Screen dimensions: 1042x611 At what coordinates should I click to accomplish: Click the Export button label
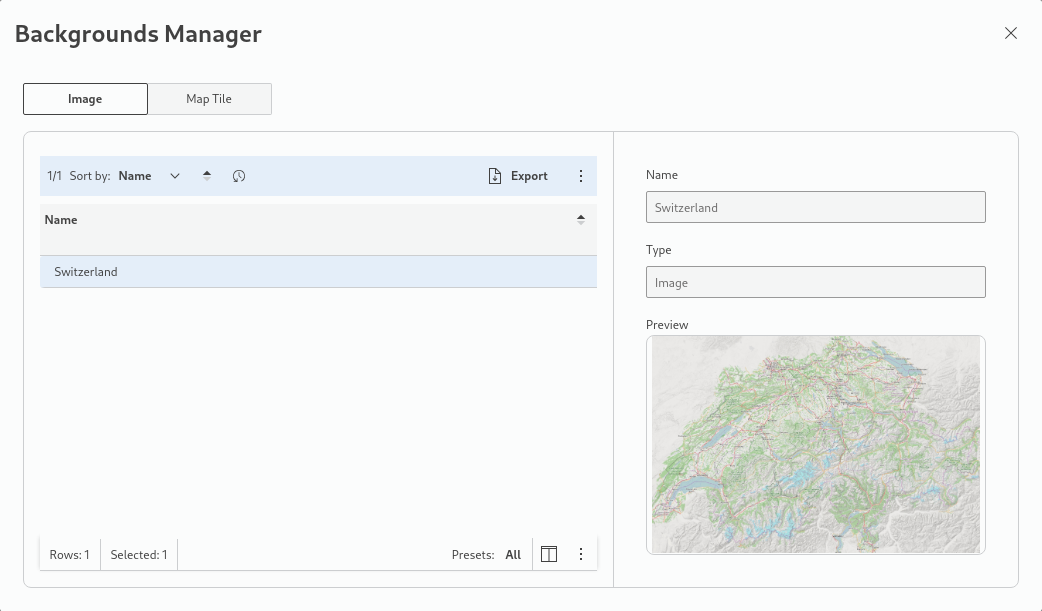[x=529, y=176]
